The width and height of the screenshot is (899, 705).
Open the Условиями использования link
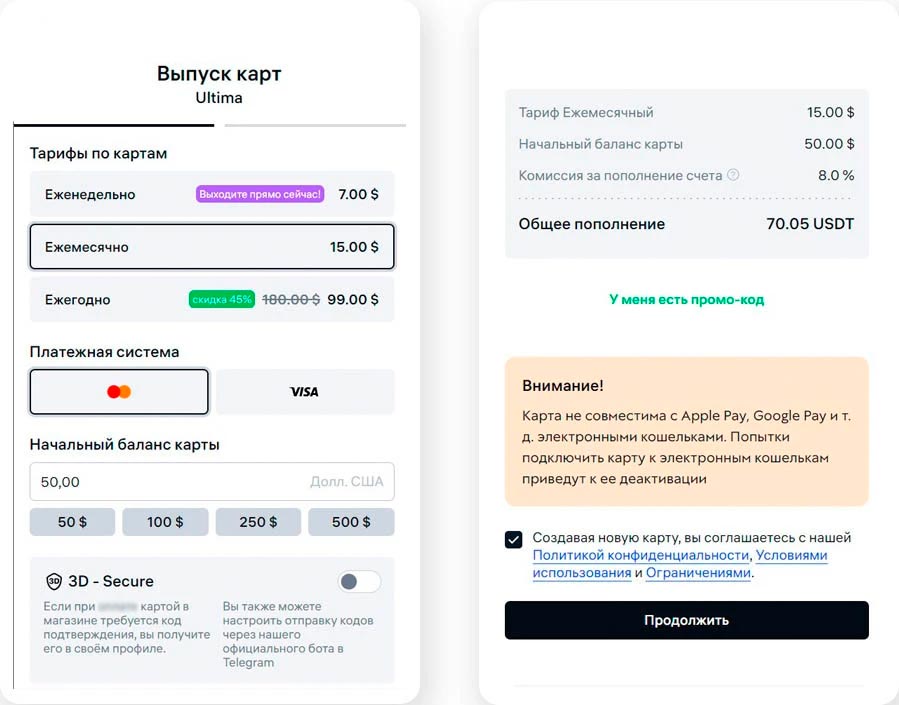pos(792,555)
